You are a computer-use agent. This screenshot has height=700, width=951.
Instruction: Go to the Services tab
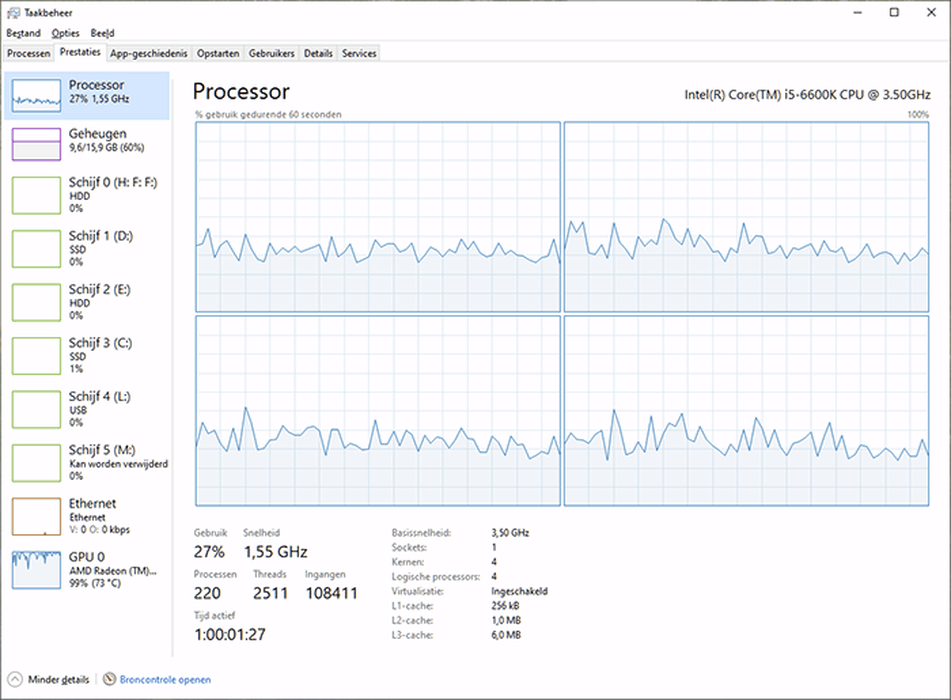point(359,53)
